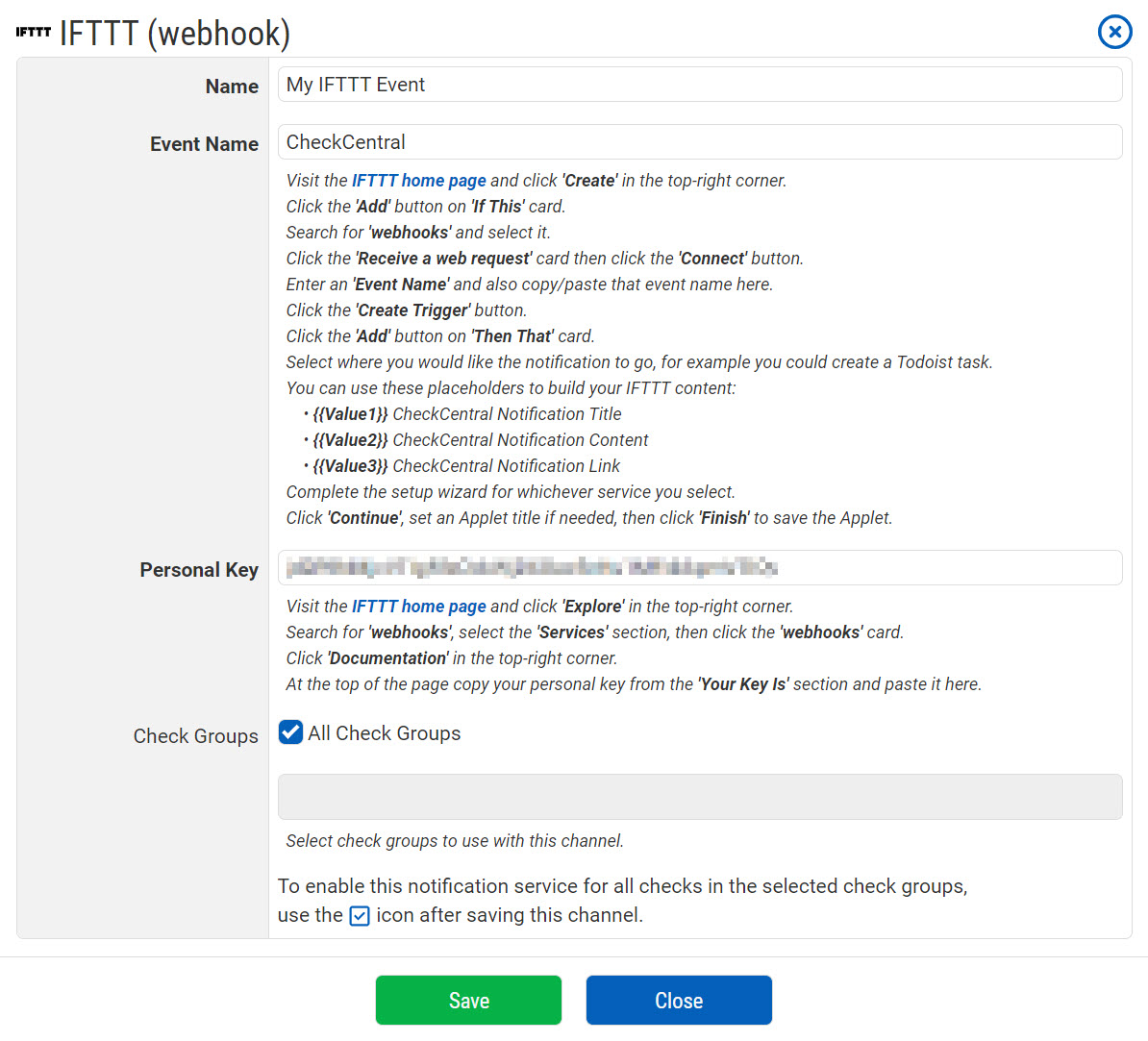Open IFTTT home page link under Event Name
The image size is (1148, 1041).
[418, 181]
